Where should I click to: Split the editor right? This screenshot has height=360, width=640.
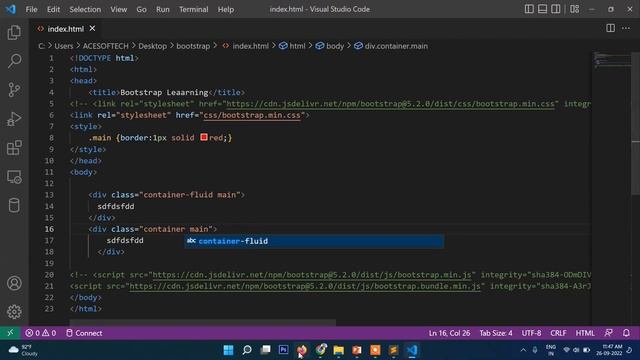611,28
